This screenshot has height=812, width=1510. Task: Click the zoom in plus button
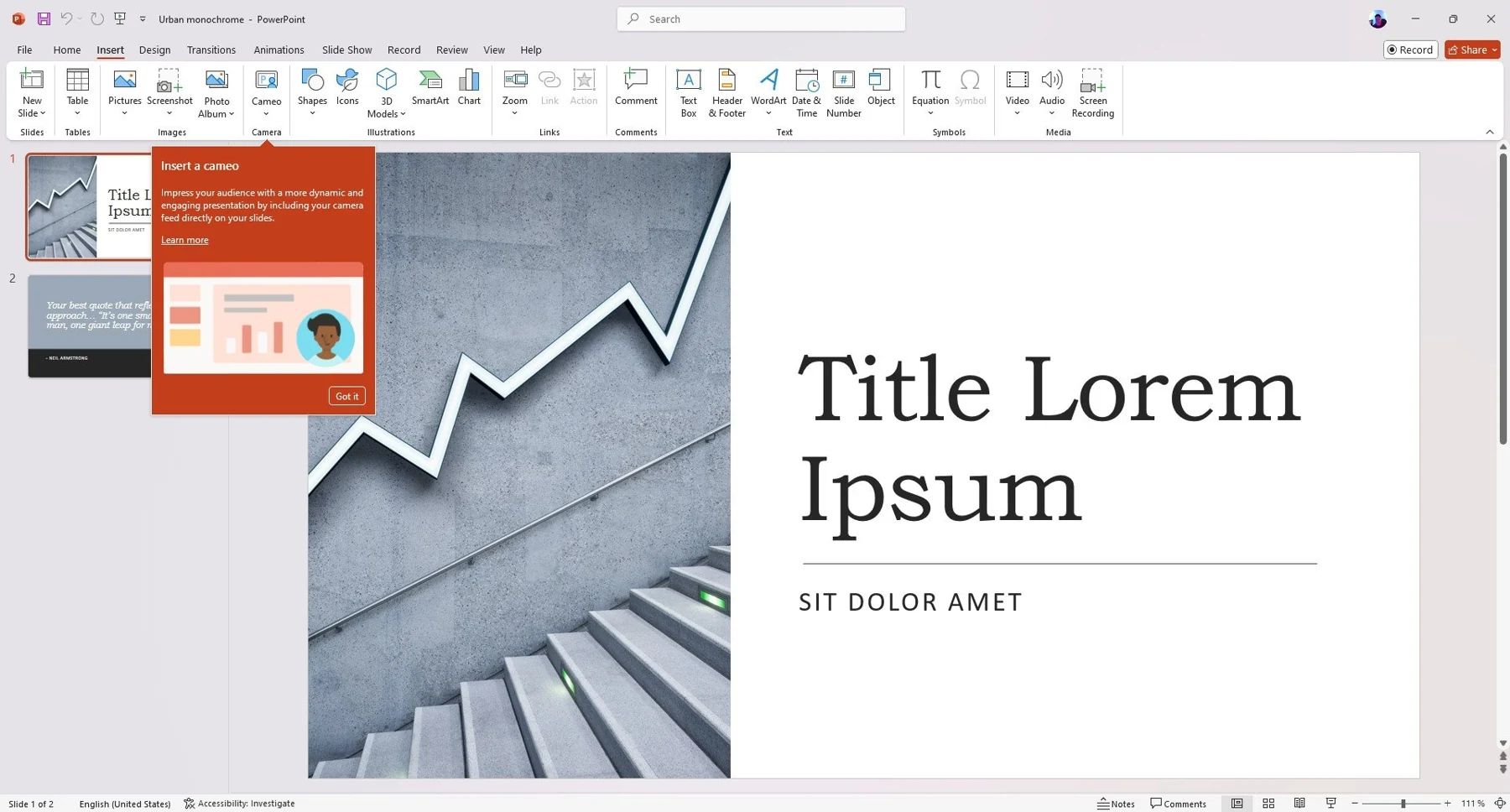(1447, 804)
